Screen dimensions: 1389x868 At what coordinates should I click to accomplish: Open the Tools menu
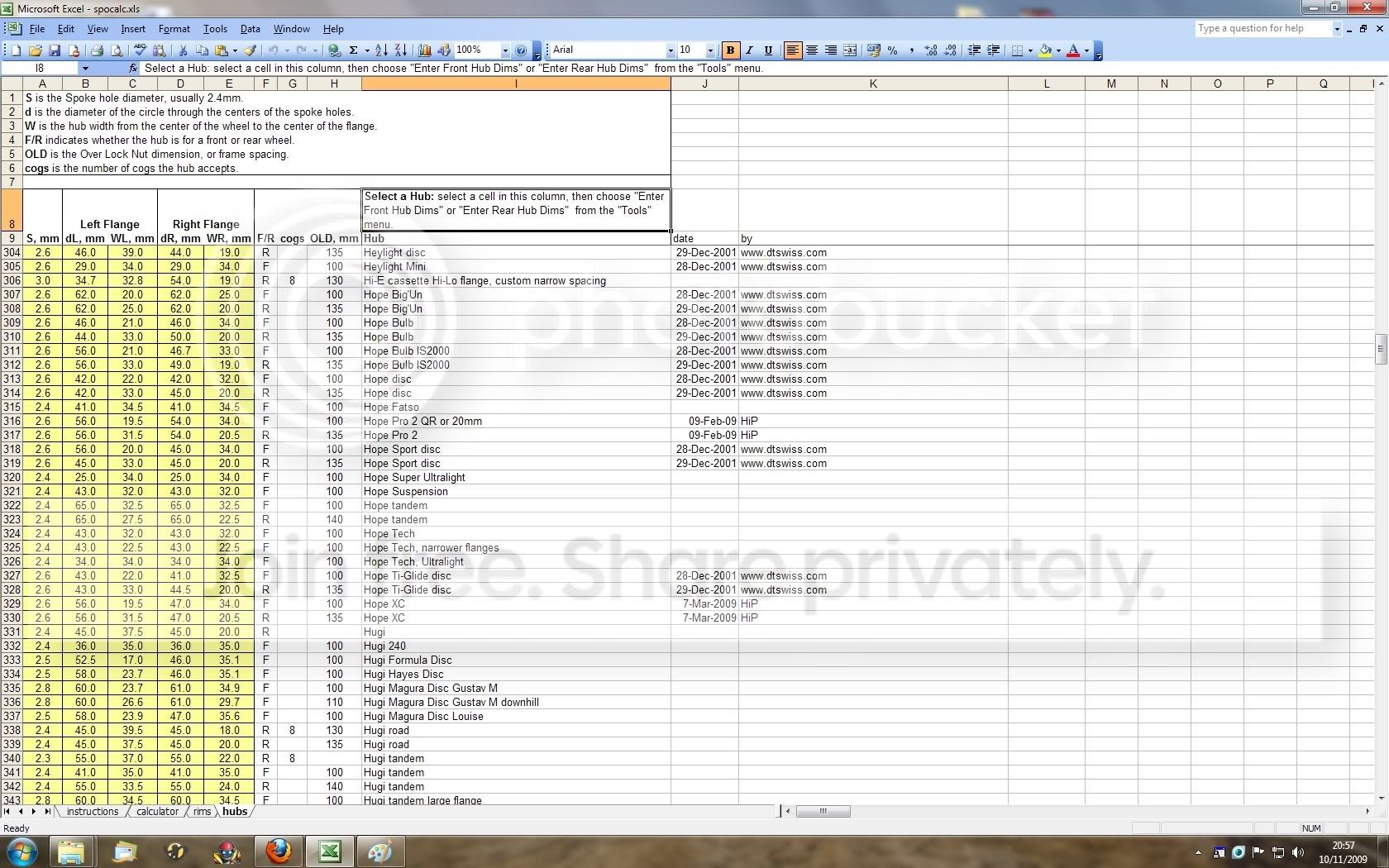point(215,29)
